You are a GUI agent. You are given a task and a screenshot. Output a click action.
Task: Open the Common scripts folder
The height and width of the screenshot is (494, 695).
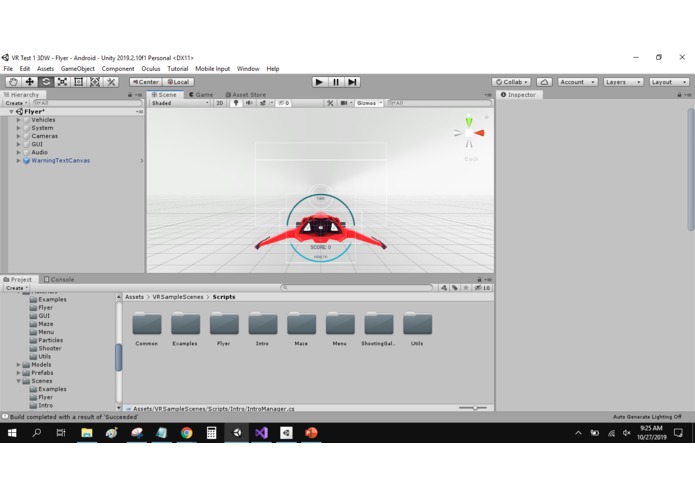click(x=147, y=329)
